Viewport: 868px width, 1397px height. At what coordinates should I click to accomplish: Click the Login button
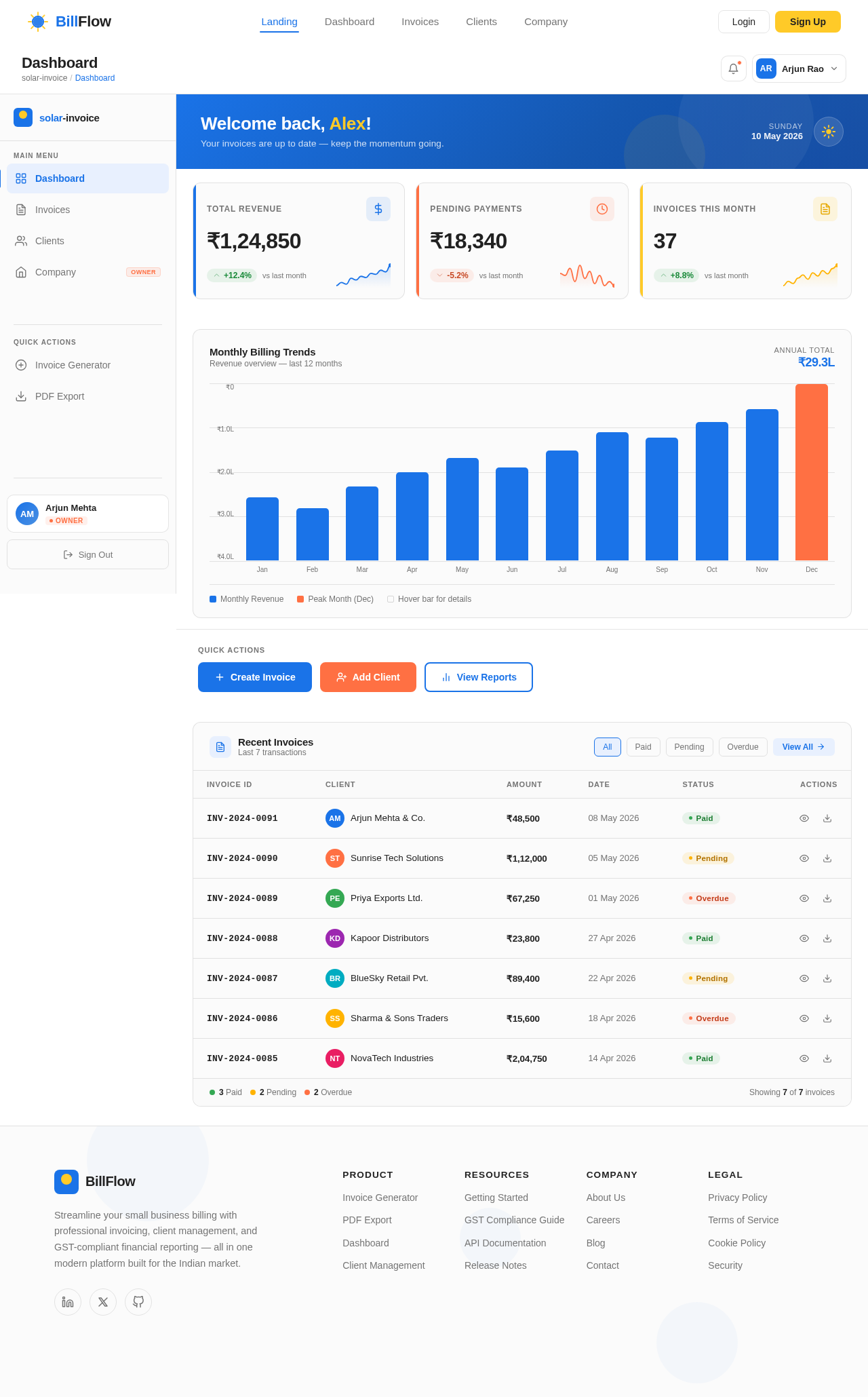click(744, 22)
